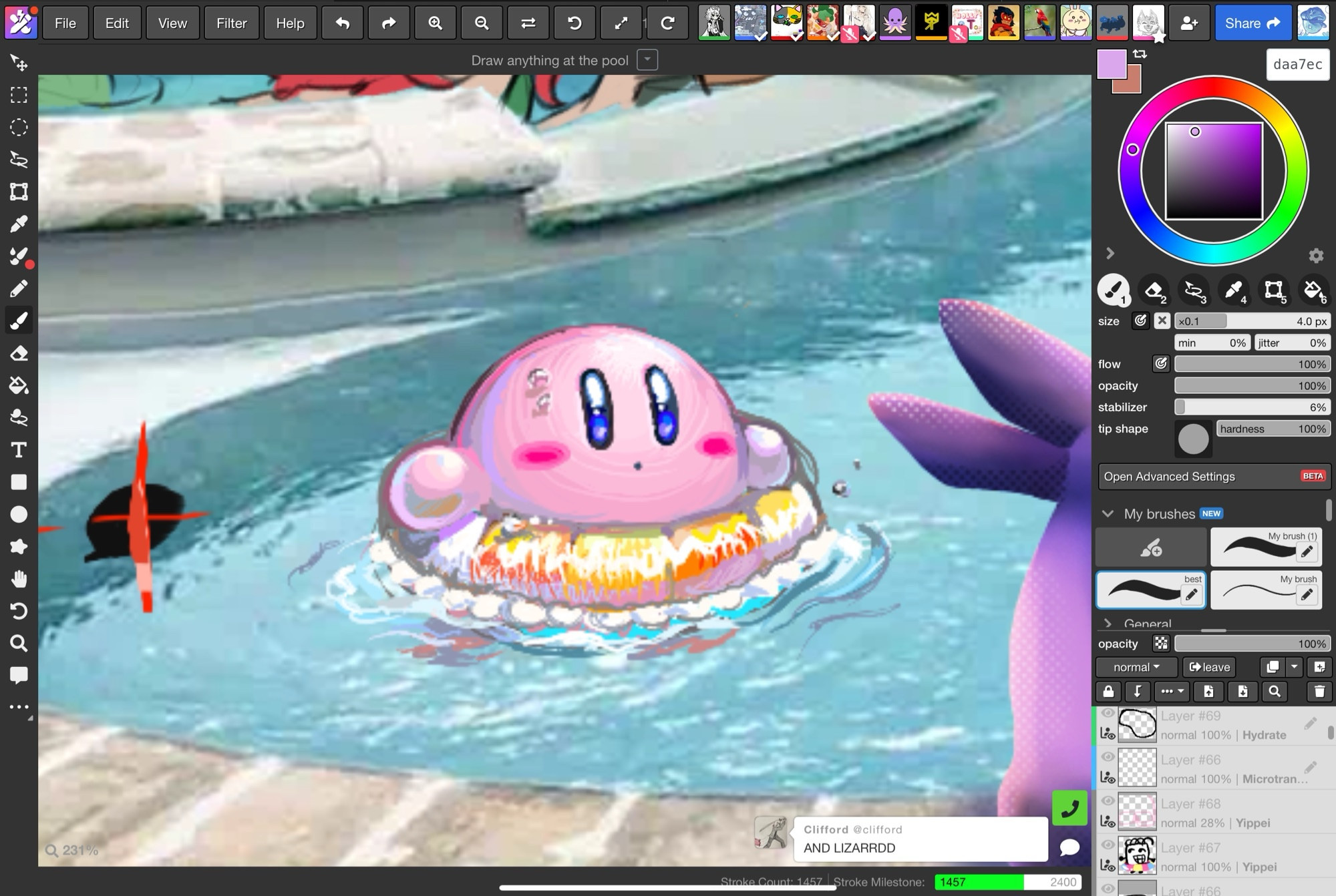
Task: Toggle visibility of Layer #67
Action: [x=1108, y=845]
